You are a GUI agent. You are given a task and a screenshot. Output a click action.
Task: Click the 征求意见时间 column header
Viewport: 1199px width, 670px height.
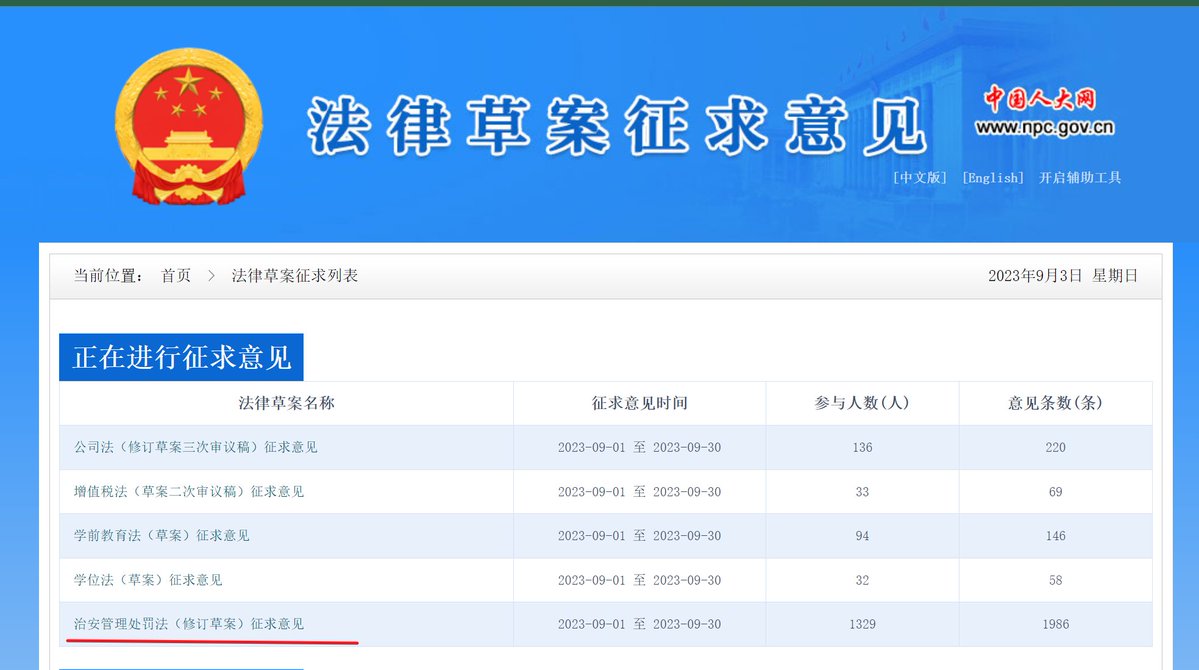coord(638,403)
